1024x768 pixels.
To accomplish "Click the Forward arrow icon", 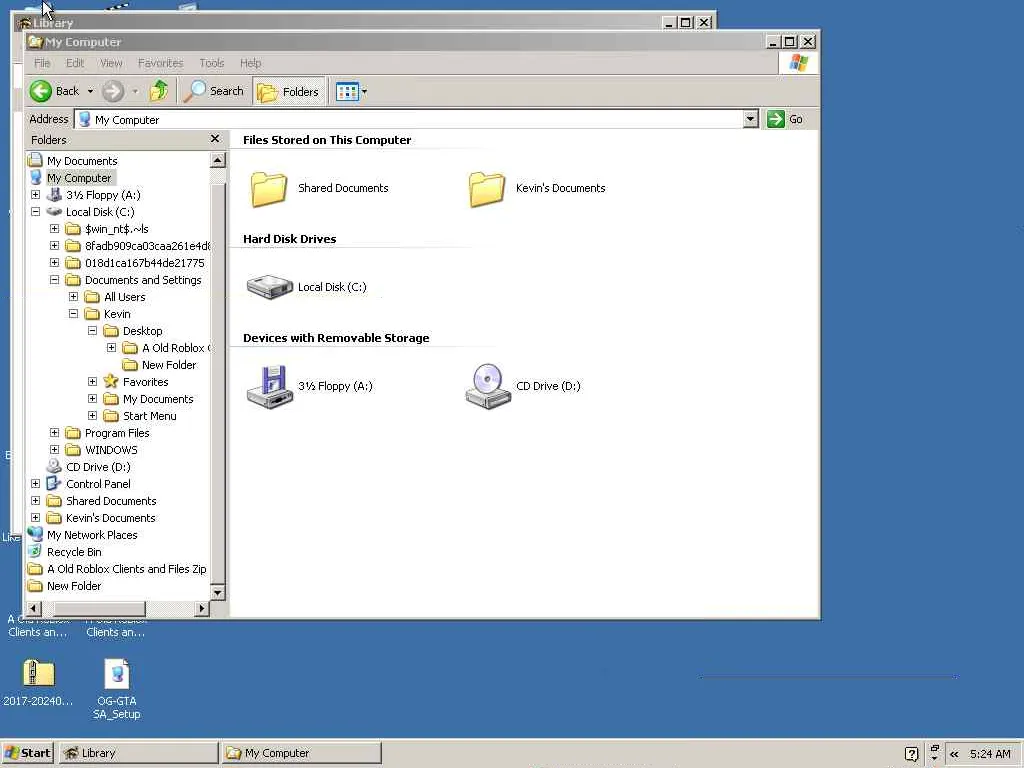I will click(x=113, y=91).
